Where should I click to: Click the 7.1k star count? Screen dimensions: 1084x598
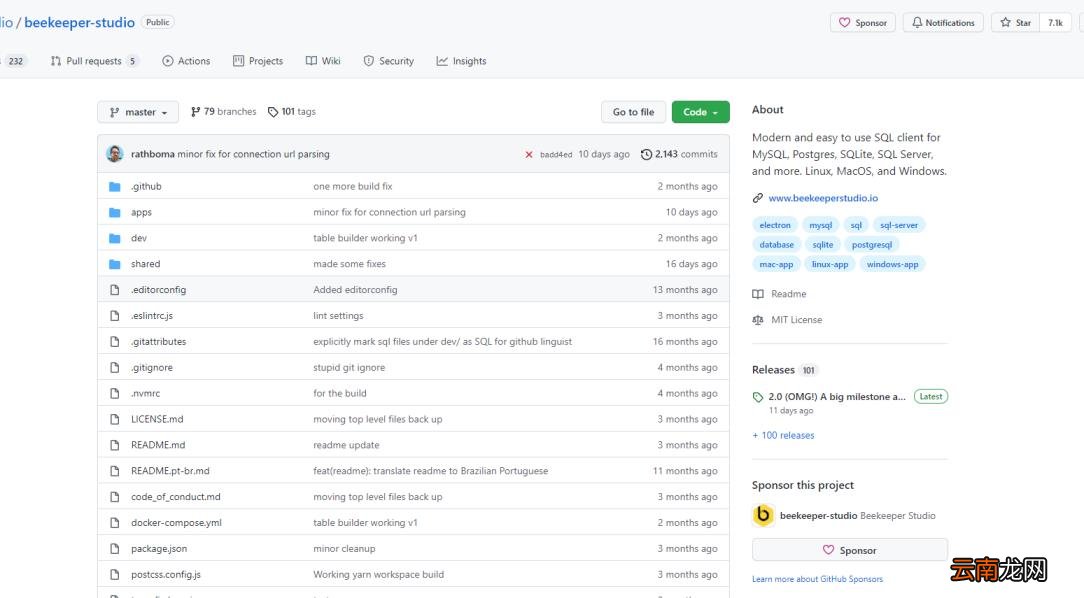[x=1056, y=23]
